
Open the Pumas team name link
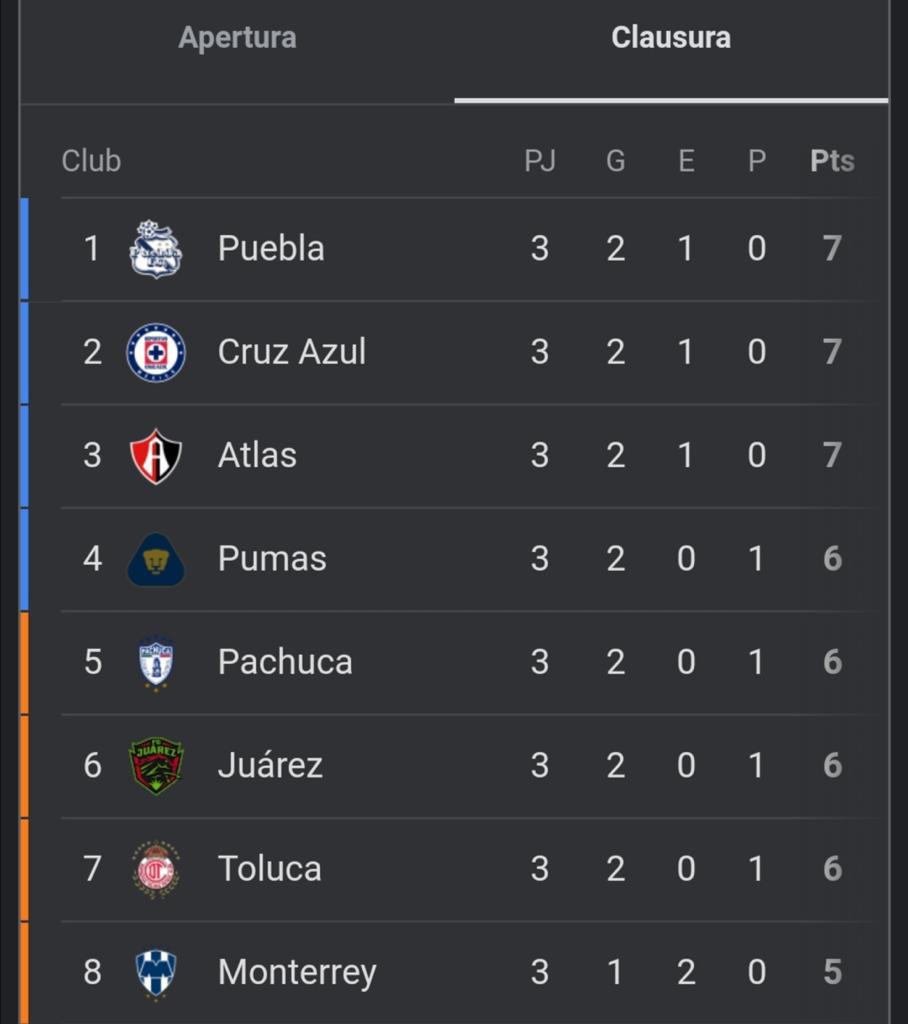[272, 559]
